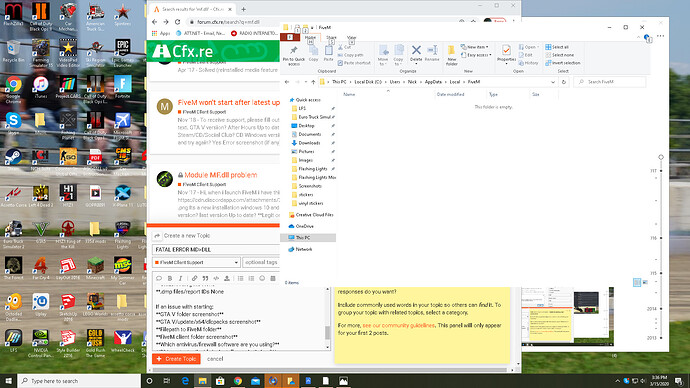This screenshot has width=690, height=388.
Task: Click Invert selection in Explorer ribbon
Action: click(x=563, y=63)
